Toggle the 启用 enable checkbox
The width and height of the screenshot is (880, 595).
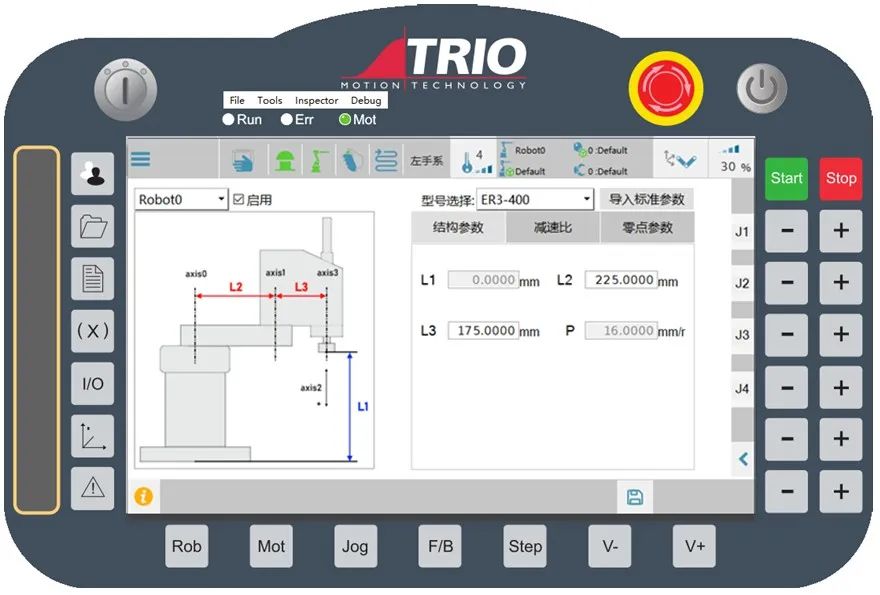pos(238,200)
